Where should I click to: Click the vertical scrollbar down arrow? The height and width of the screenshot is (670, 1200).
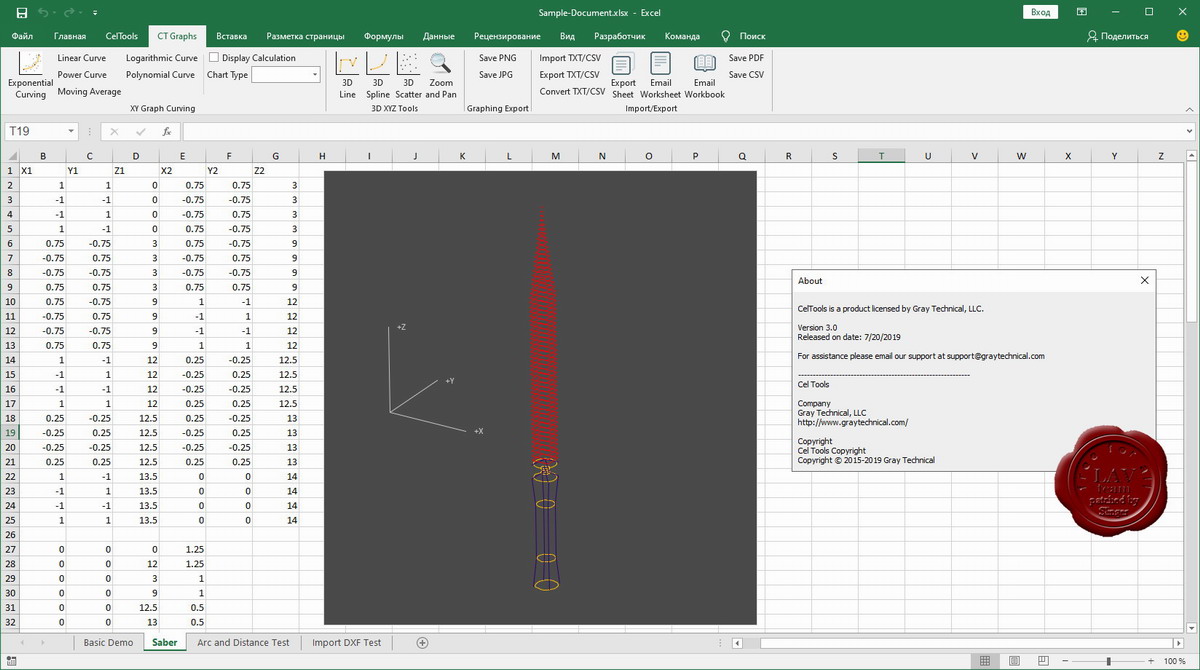coord(1192,626)
